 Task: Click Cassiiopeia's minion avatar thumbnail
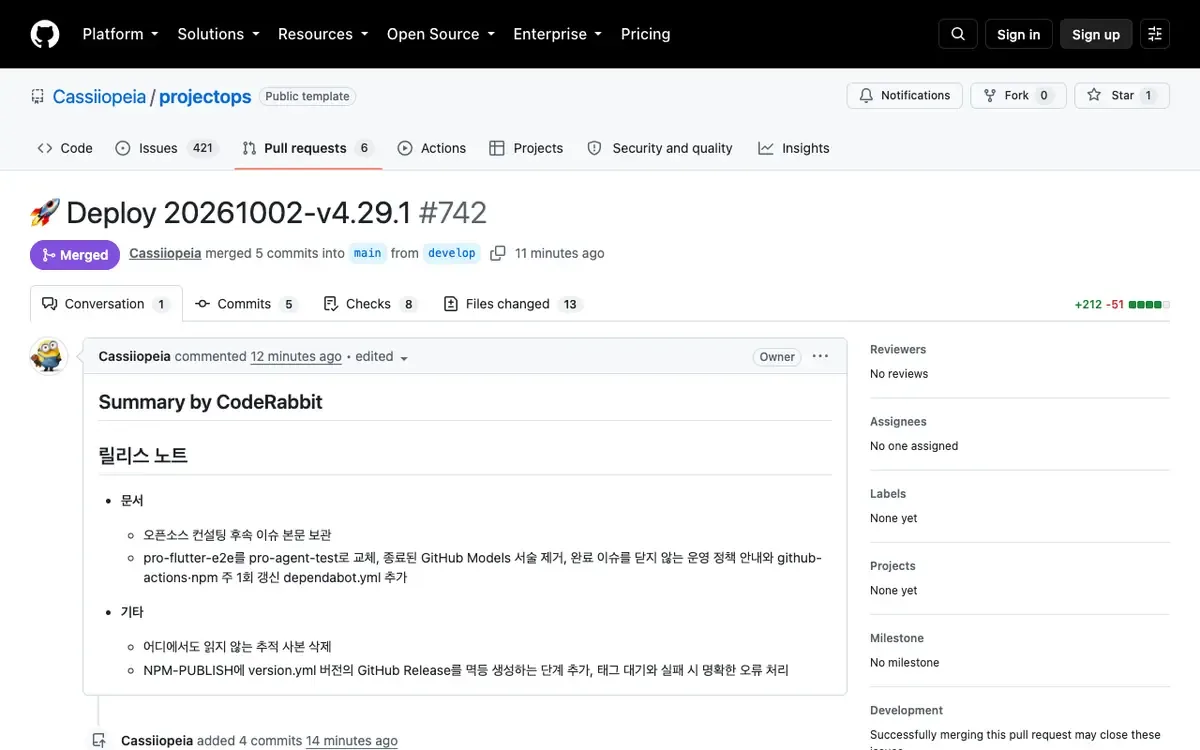click(x=48, y=356)
